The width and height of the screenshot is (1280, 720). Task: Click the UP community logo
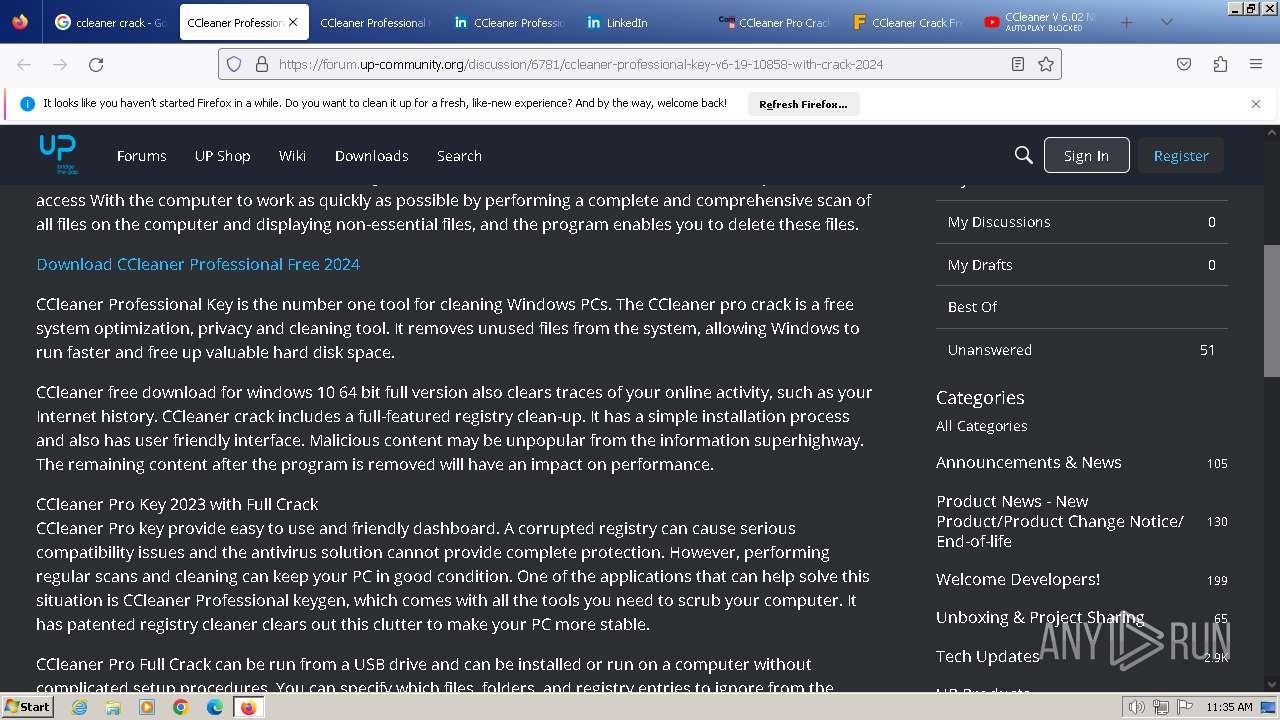(58, 154)
